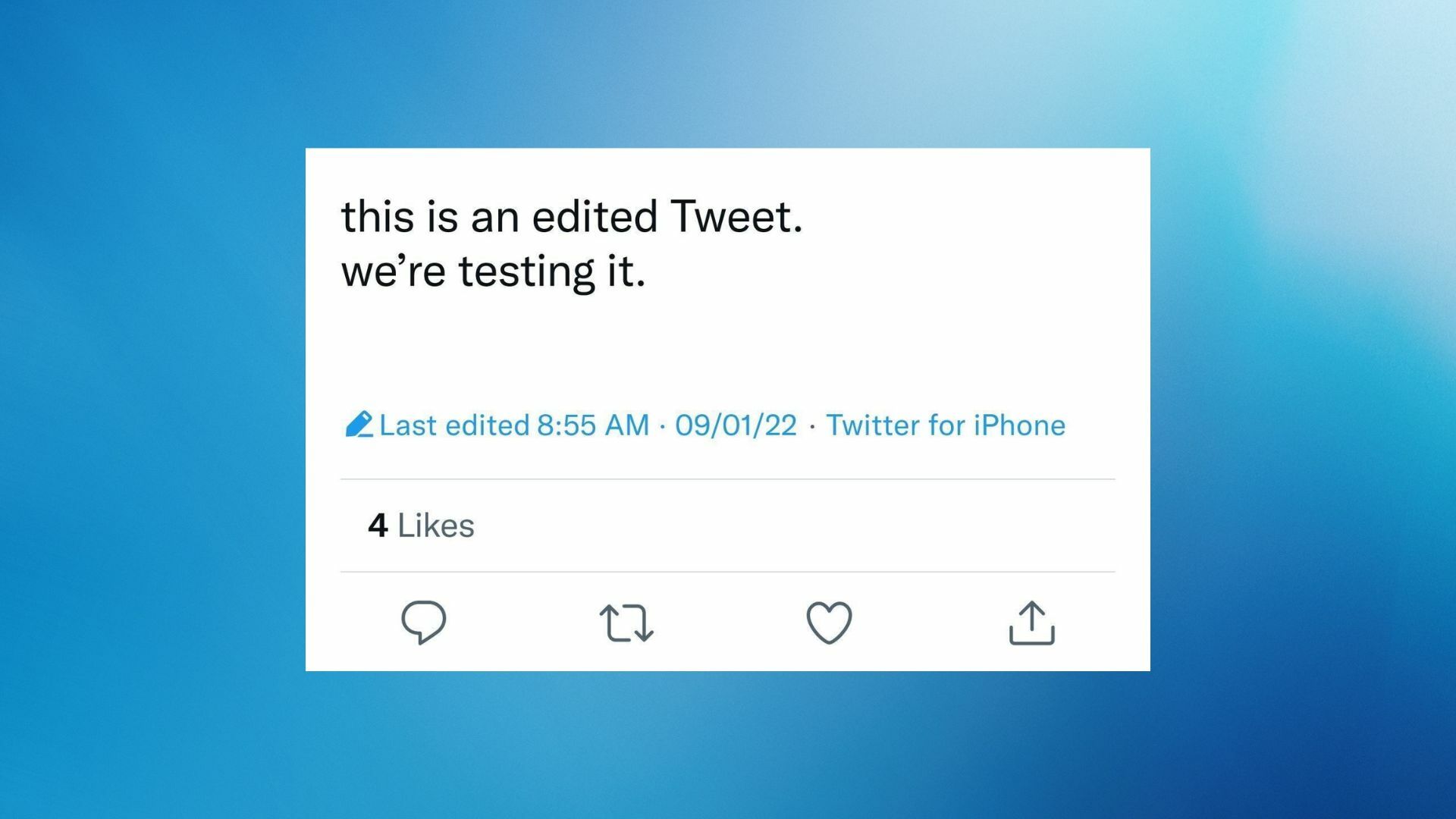Tap the retweet arrows to quote tweet
The height and width of the screenshot is (819, 1456).
click(x=626, y=623)
